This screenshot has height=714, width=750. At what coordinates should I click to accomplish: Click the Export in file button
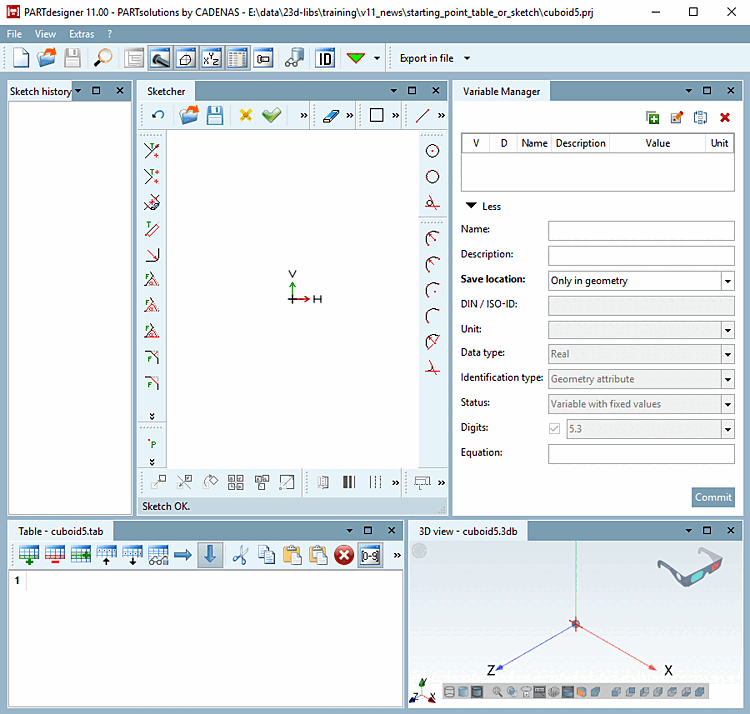(x=426, y=58)
